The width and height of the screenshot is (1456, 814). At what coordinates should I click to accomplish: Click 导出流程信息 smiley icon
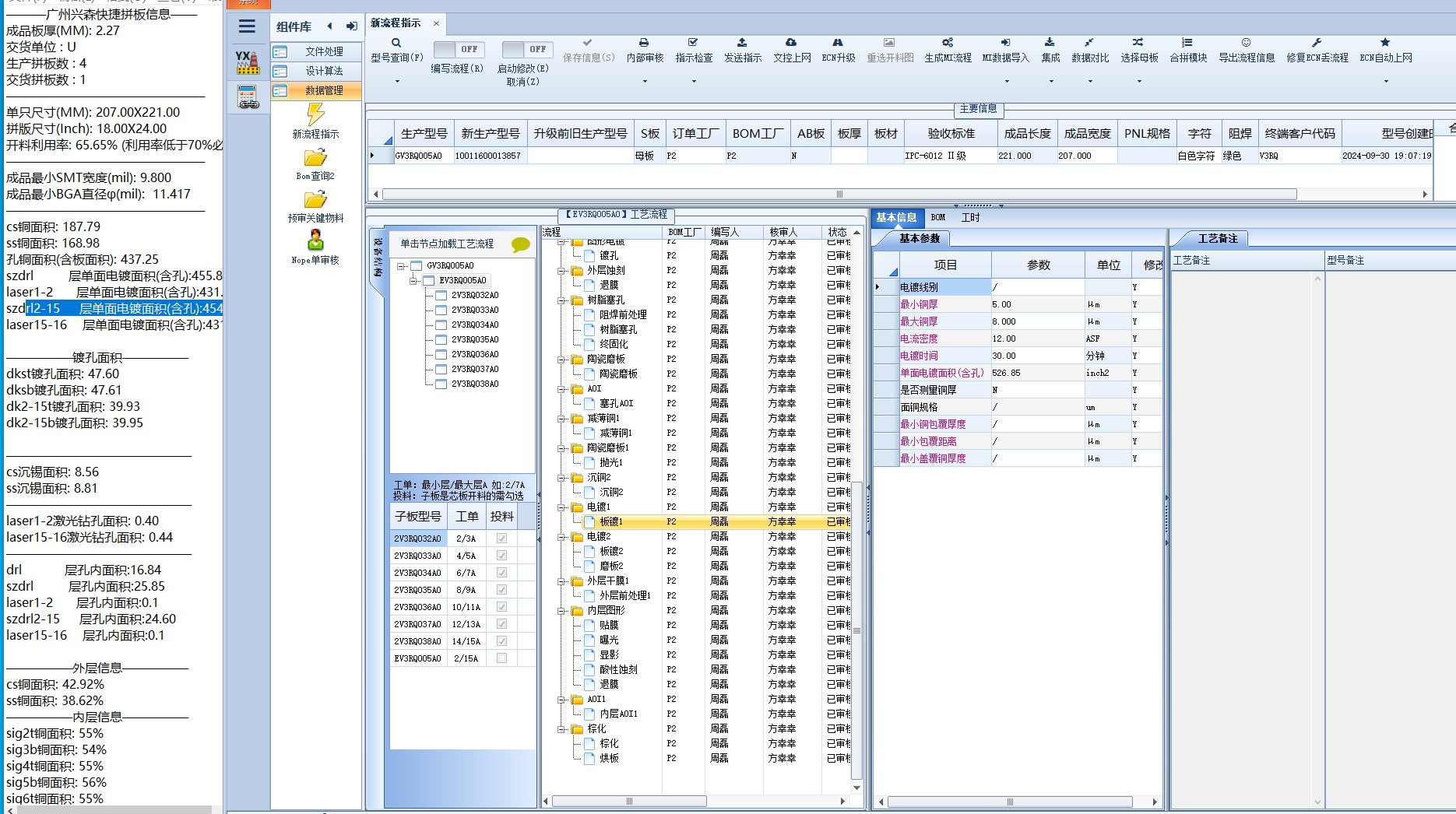[x=1246, y=43]
